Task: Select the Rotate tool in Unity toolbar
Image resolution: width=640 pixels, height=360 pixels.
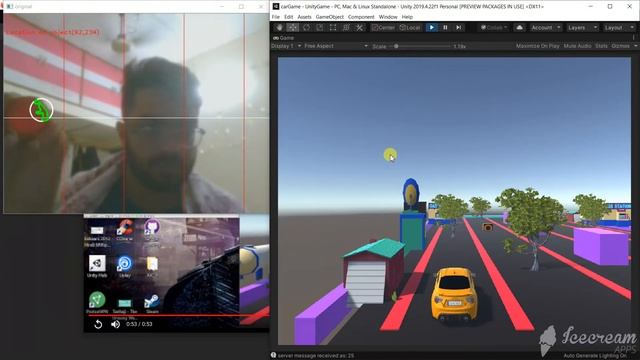Action: (306, 27)
